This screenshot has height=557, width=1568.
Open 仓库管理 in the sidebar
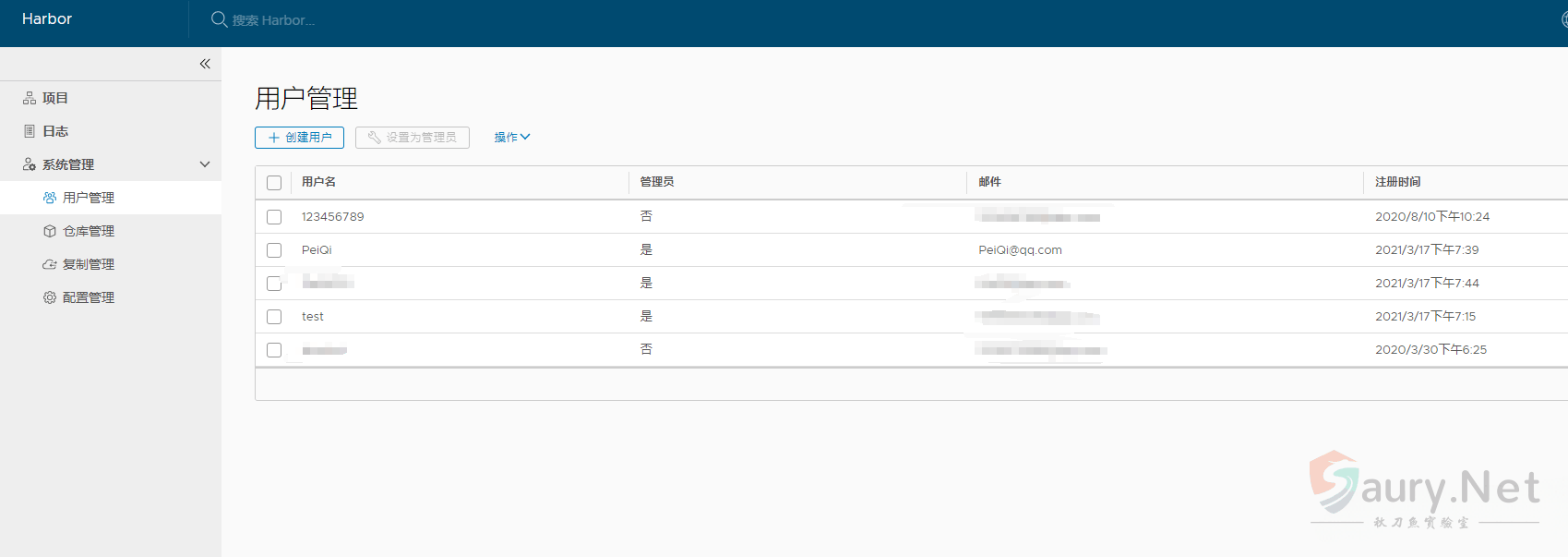pyautogui.click(x=89, y=231)
